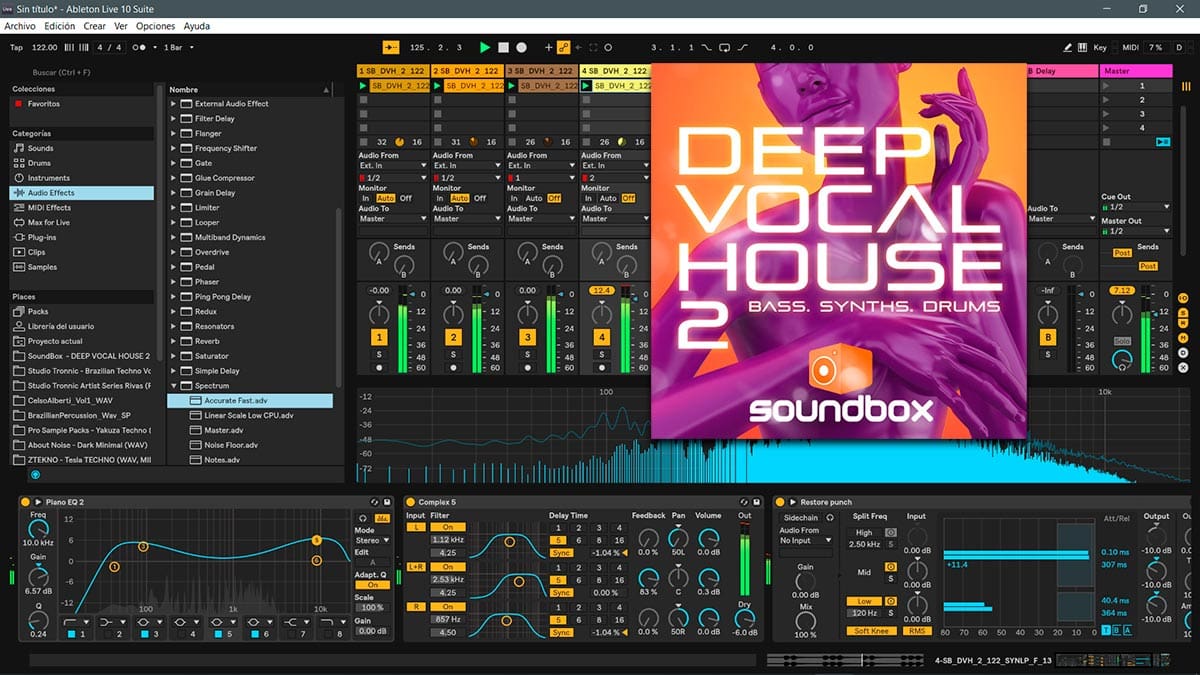Enable EQ filter band 3 checkbox
1200x675 pixels.
(x=143, y=634)
